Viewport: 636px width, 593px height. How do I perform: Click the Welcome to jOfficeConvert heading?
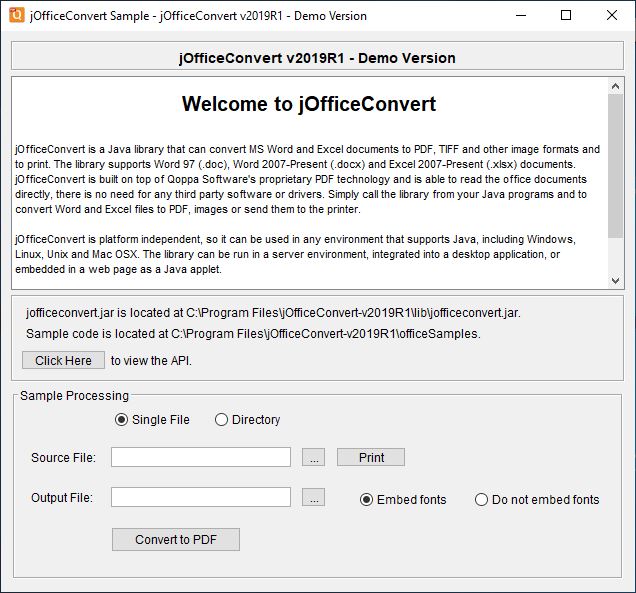(309, 104)
